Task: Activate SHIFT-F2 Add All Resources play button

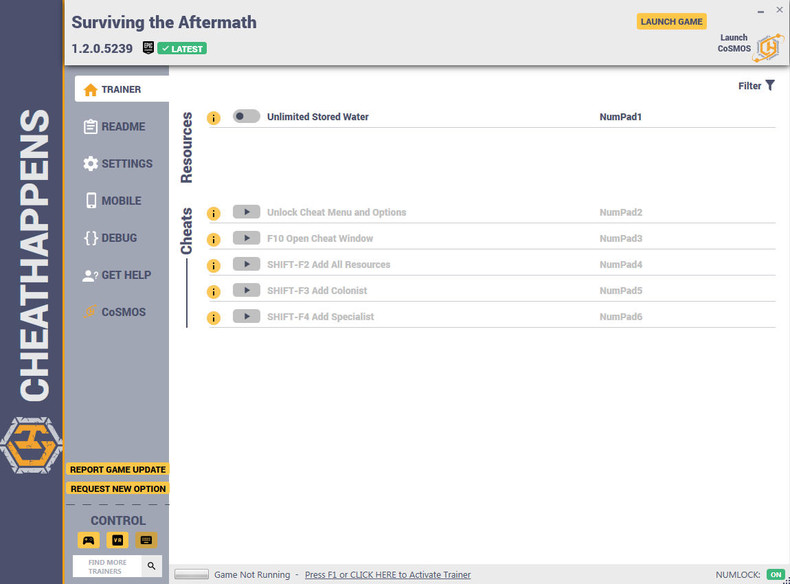Action: 246,265
